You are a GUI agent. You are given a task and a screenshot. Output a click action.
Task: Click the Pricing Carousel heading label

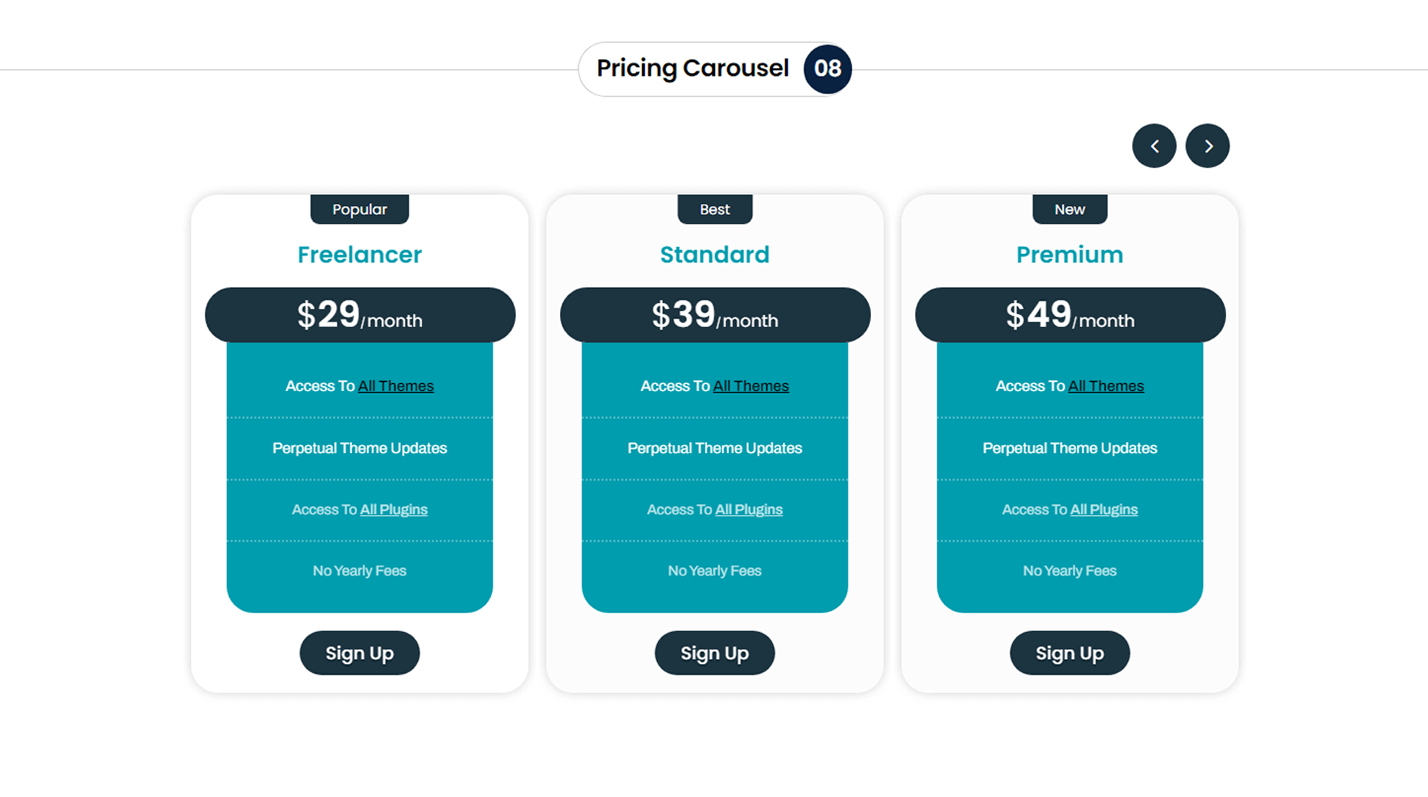coord(692,68)
